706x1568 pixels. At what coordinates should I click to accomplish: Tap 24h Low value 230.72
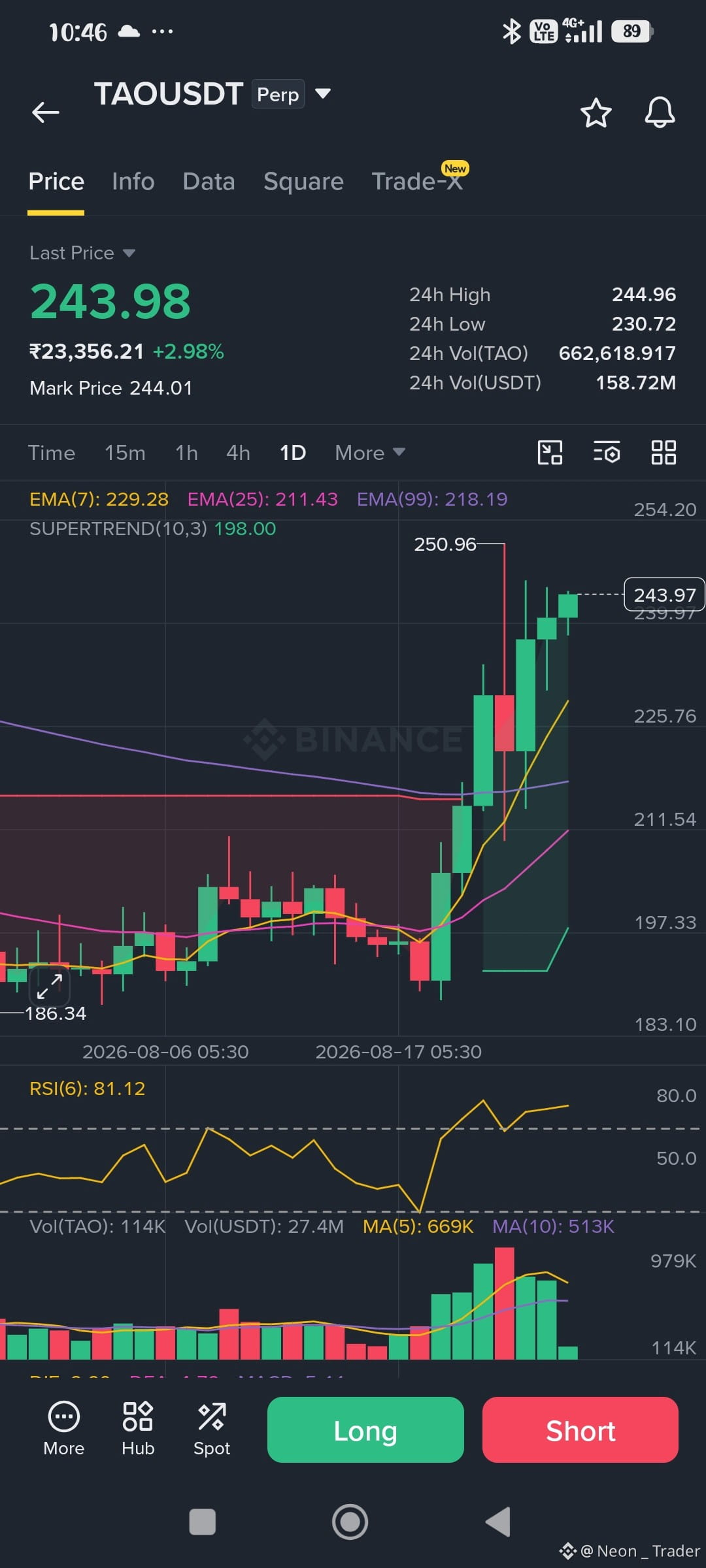click(x=644, y=324)
